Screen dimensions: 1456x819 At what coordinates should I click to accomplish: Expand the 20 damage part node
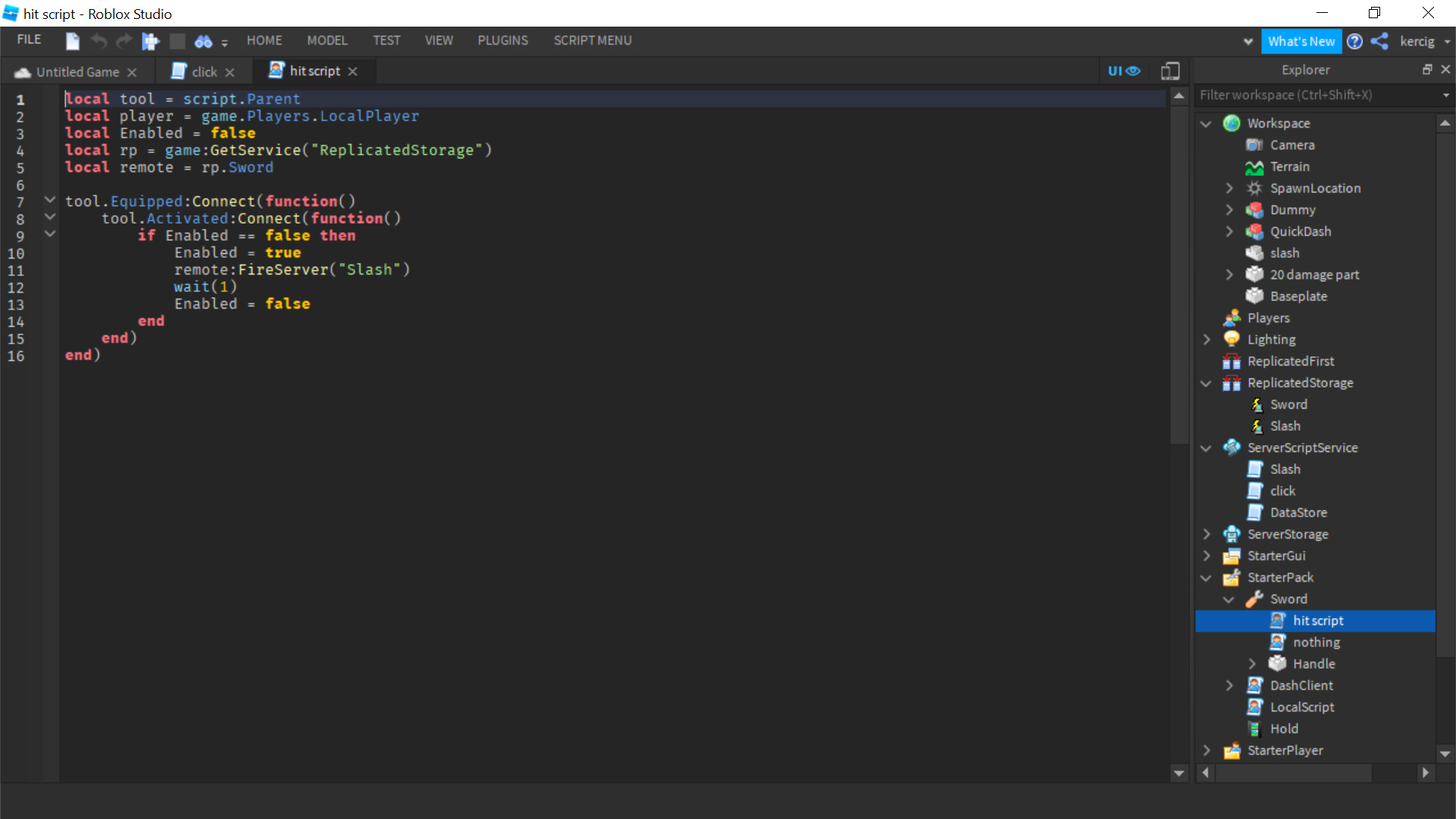(1229, 275)
